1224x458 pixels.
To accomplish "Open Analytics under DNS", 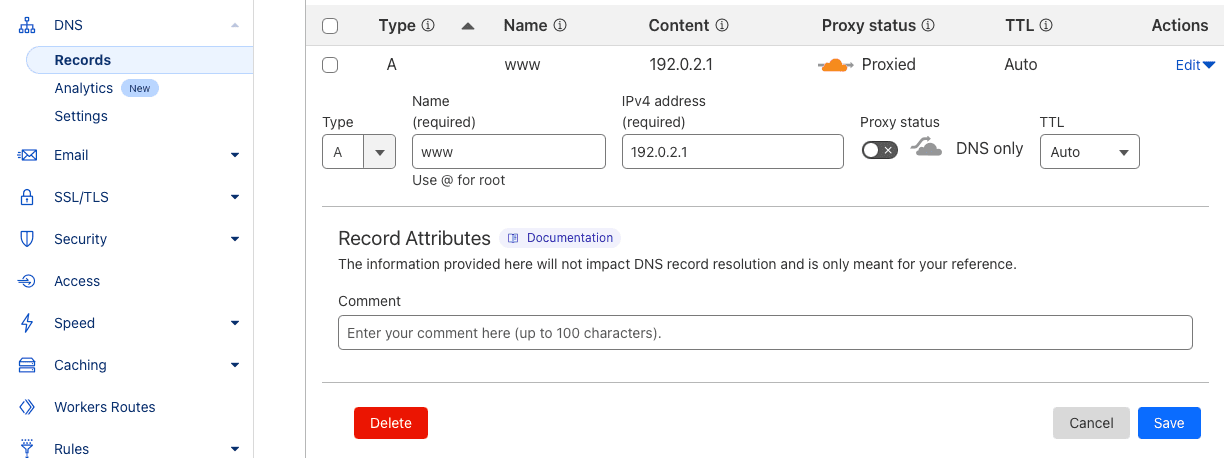I will click(83, 88).
